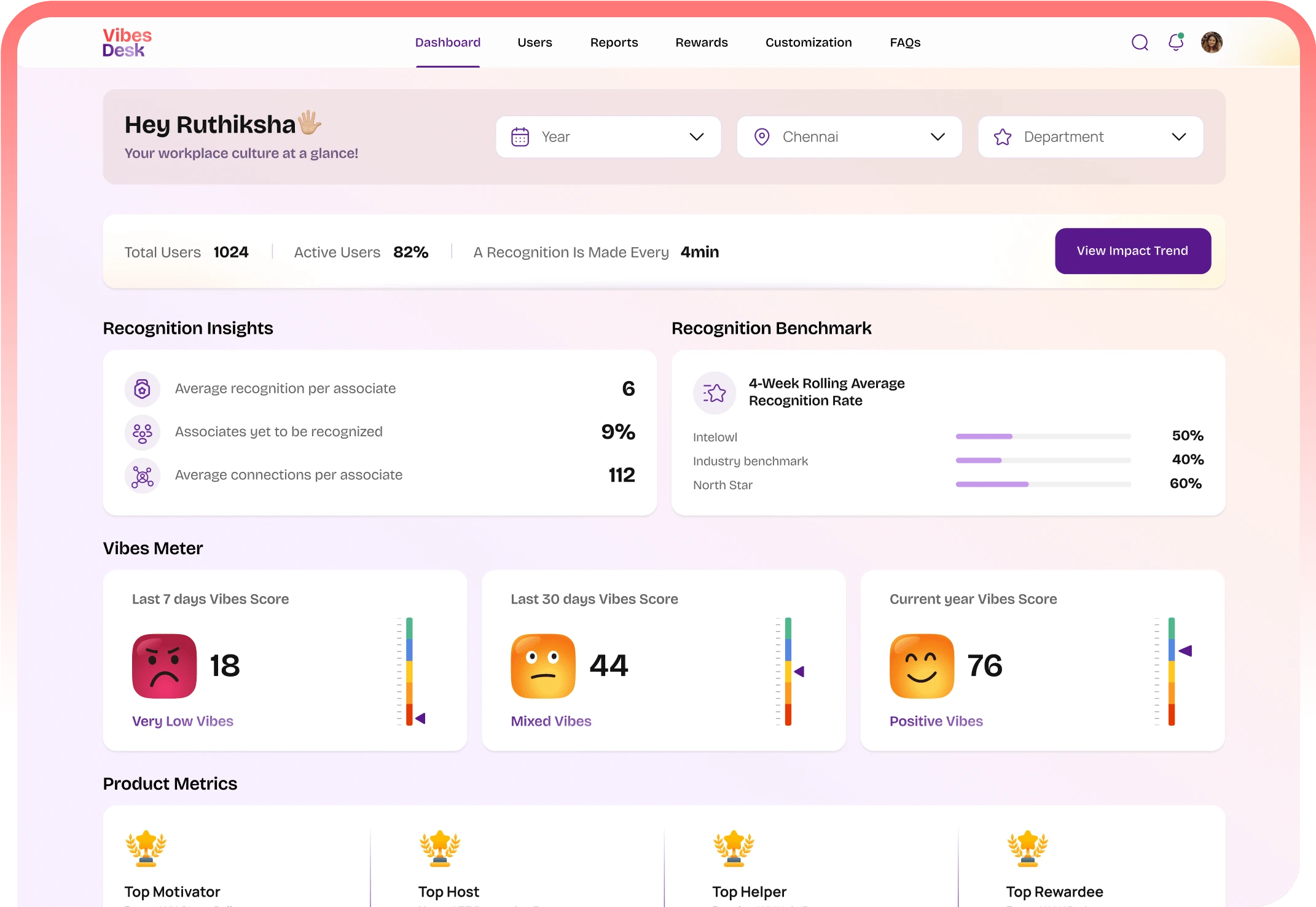
Task: Open the search icon in header
Action: pos(1140,42)
